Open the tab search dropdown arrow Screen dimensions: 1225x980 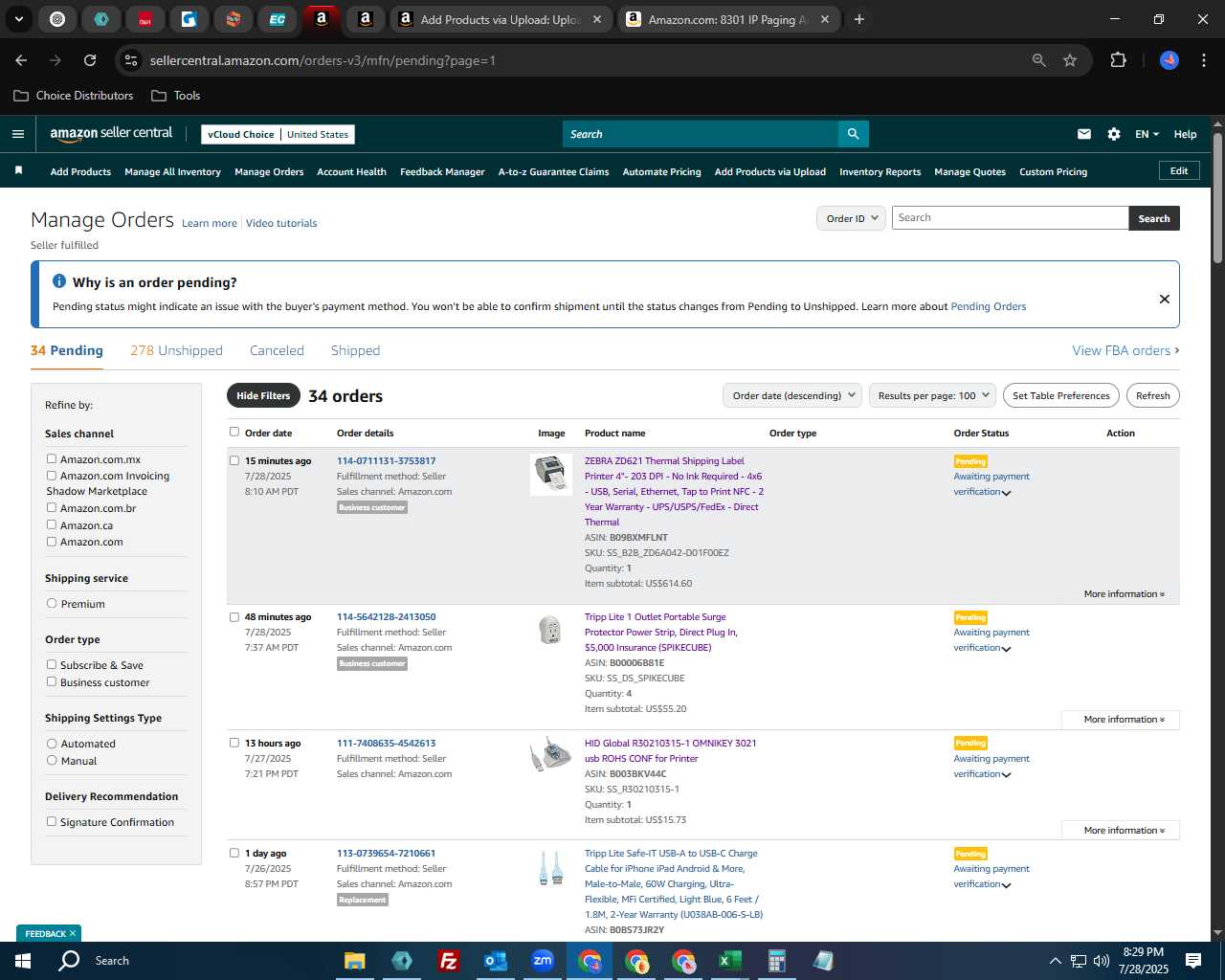[18, 19]
